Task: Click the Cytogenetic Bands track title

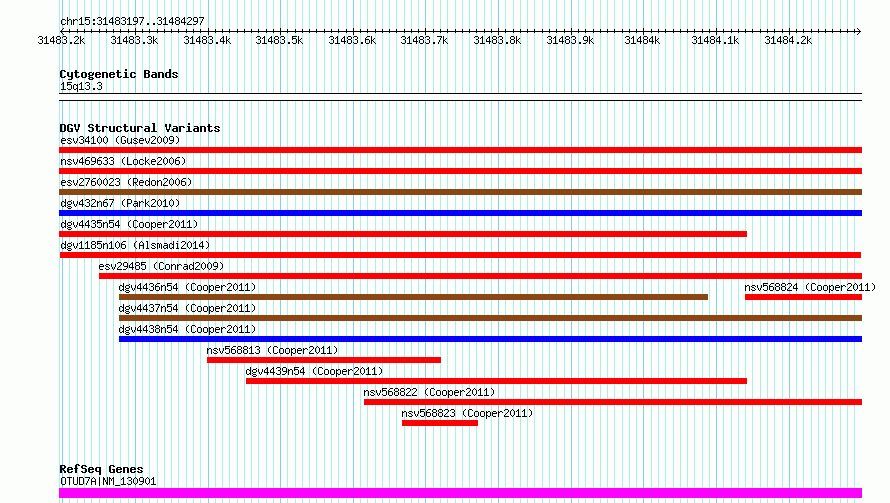Action: coord(119,74)
